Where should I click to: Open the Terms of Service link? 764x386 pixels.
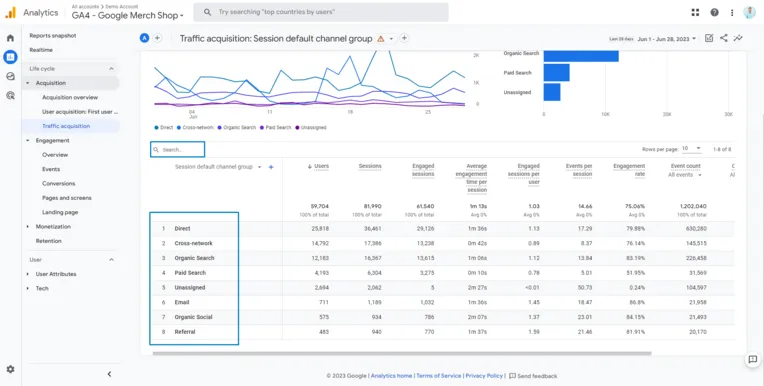(439, 376)
